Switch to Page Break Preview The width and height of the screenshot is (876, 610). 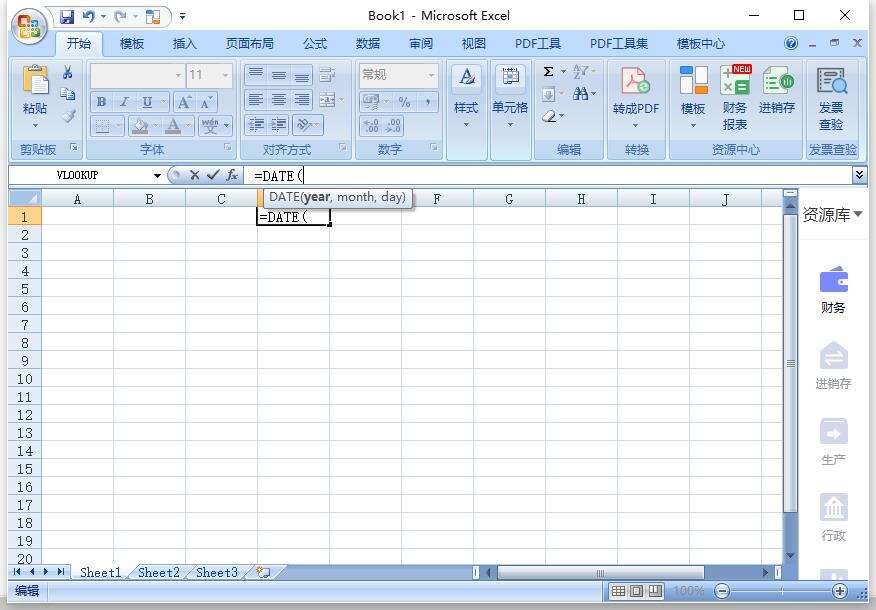pos(655,590)
